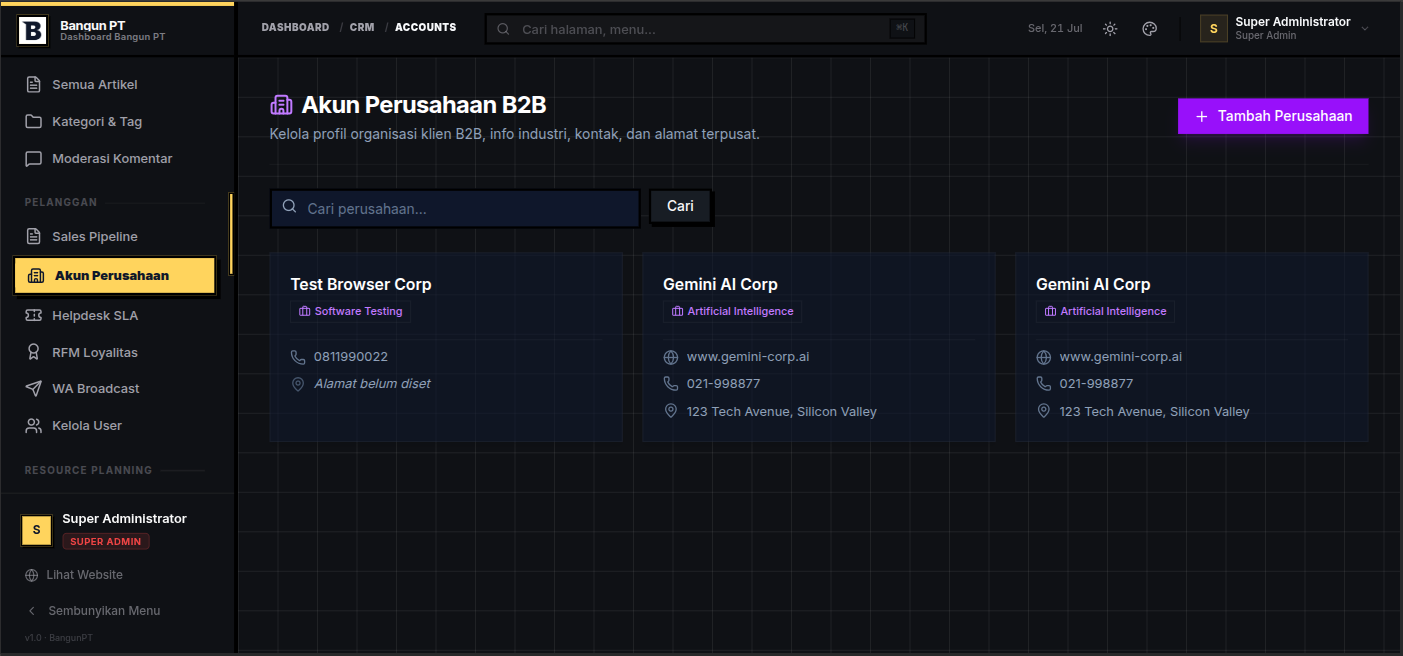
Task: Click the Cari search button
Action: (x=680, y=206)
